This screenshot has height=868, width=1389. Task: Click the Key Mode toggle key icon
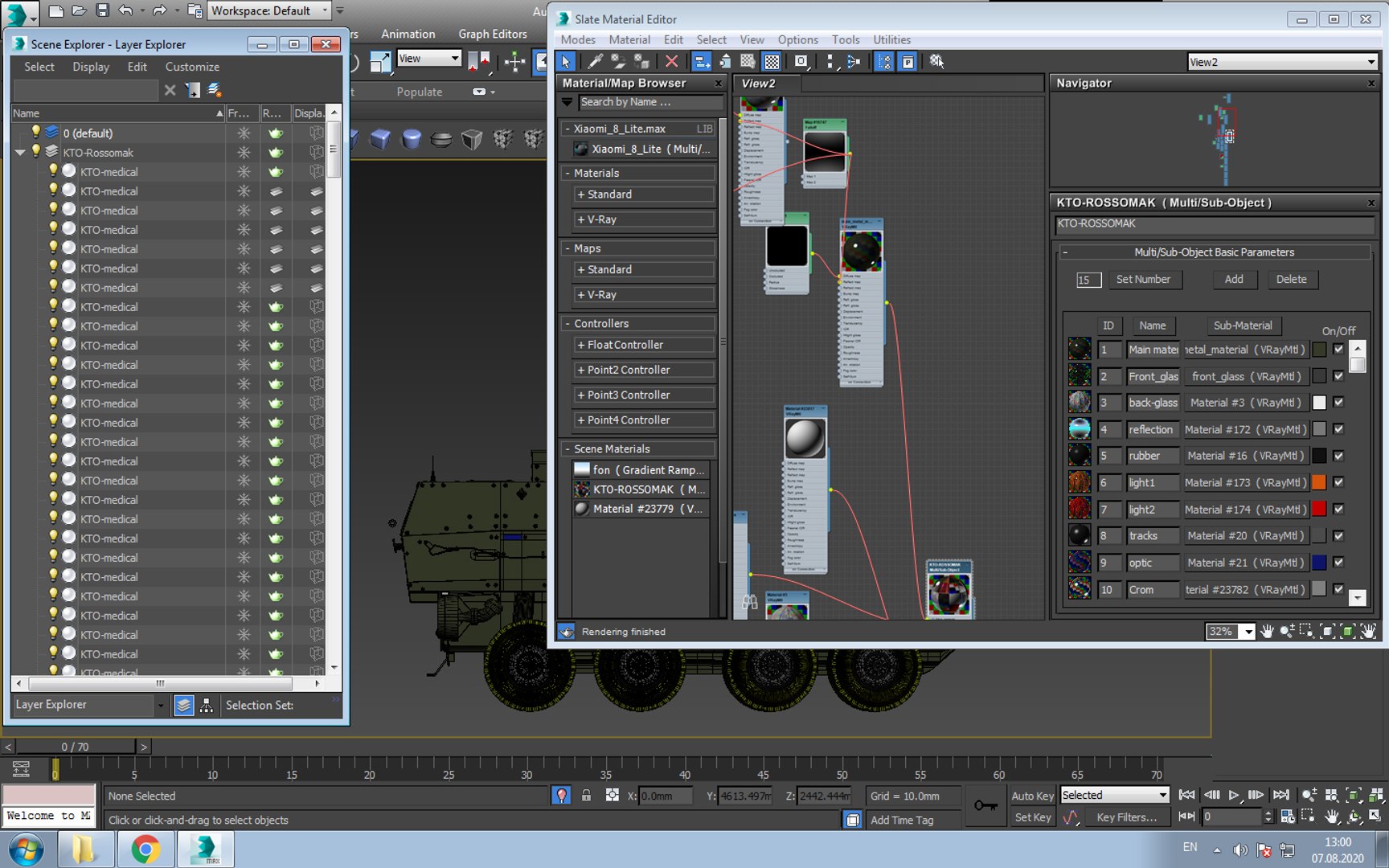click(1186, 816)
